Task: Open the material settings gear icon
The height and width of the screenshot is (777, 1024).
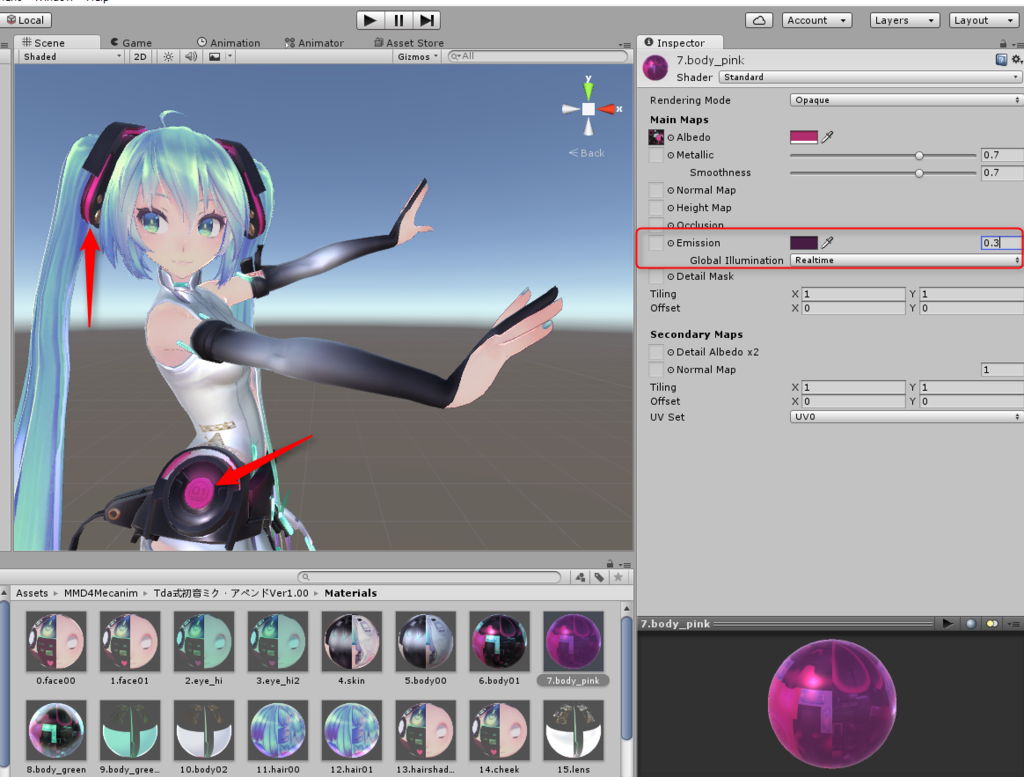Action: (x=1017, y=59)
